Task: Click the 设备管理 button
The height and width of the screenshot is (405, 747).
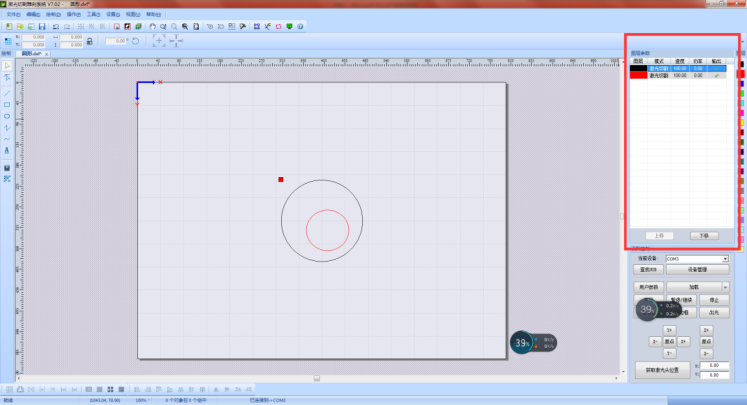Action: [696, 269]
